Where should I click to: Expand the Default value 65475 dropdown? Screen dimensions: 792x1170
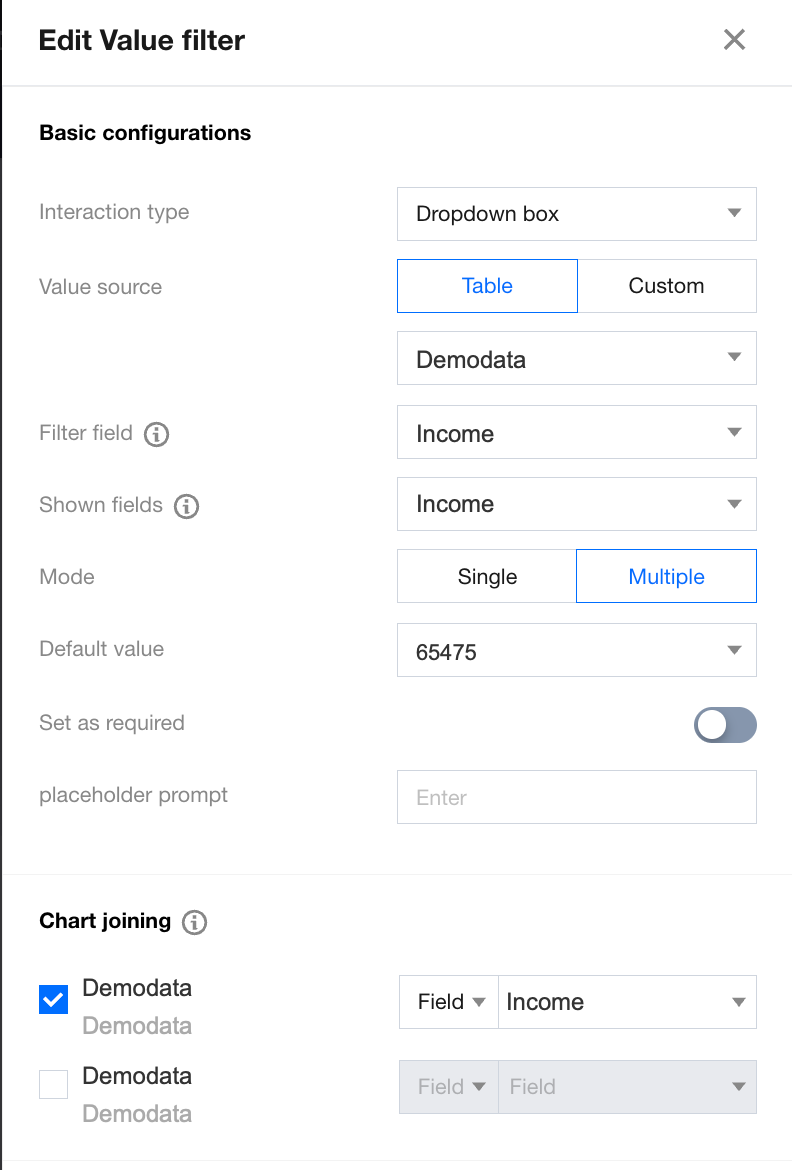[576, 650]
